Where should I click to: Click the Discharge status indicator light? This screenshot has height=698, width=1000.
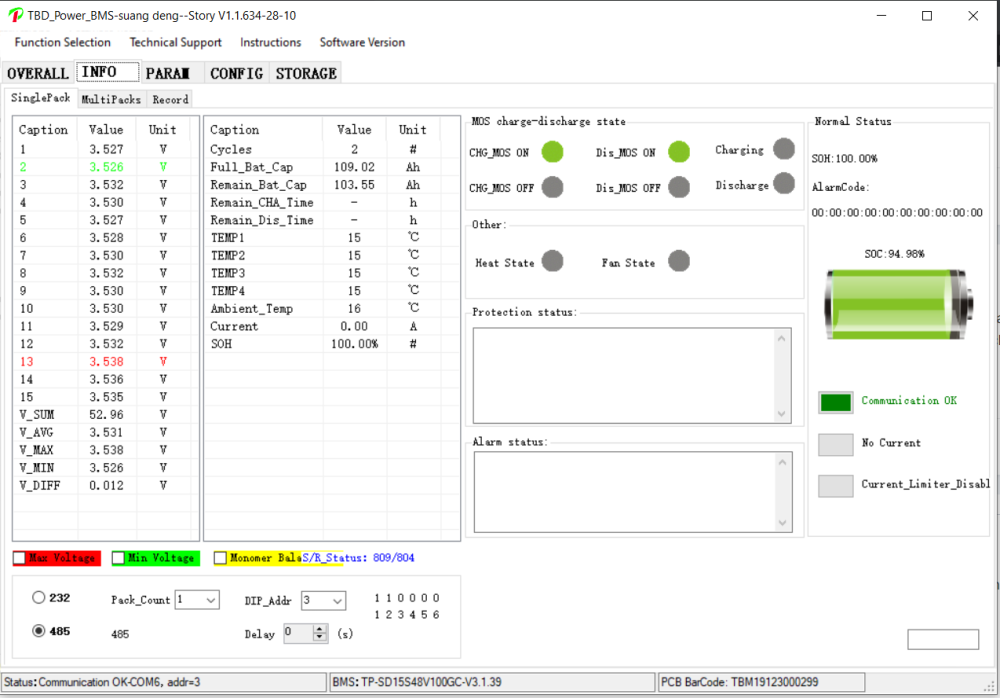pyautogui.click(x=784, y=184)
